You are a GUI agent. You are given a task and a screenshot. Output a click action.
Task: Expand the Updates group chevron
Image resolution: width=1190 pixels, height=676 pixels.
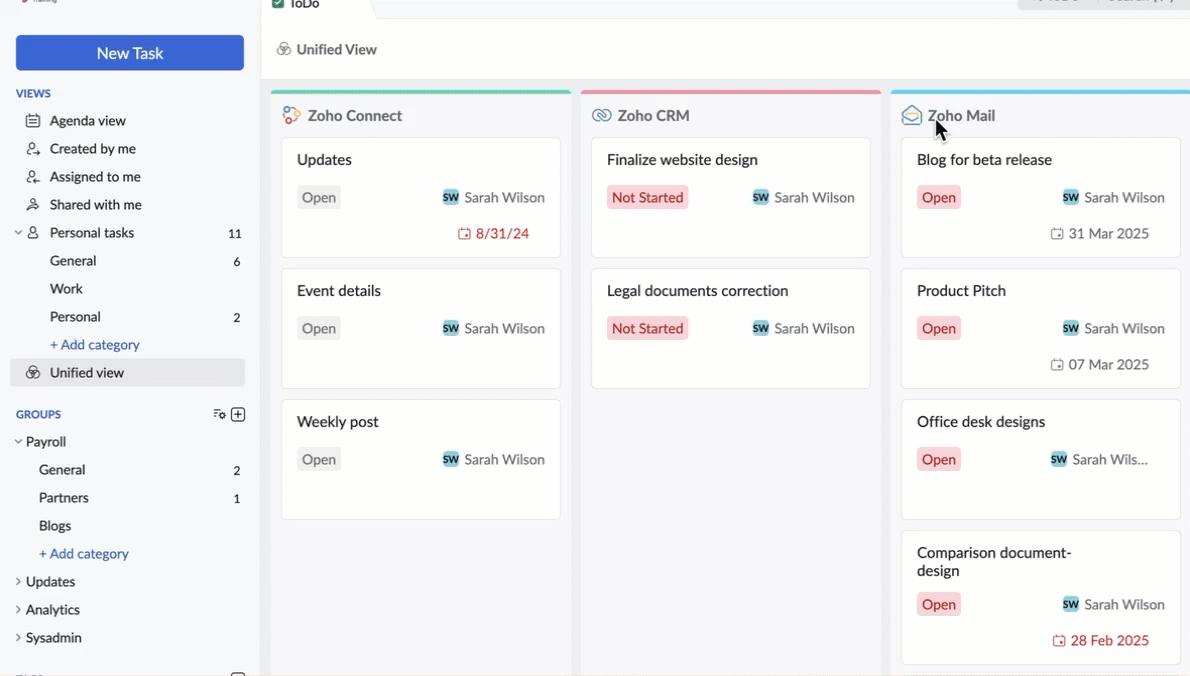[x=18, y=582]
